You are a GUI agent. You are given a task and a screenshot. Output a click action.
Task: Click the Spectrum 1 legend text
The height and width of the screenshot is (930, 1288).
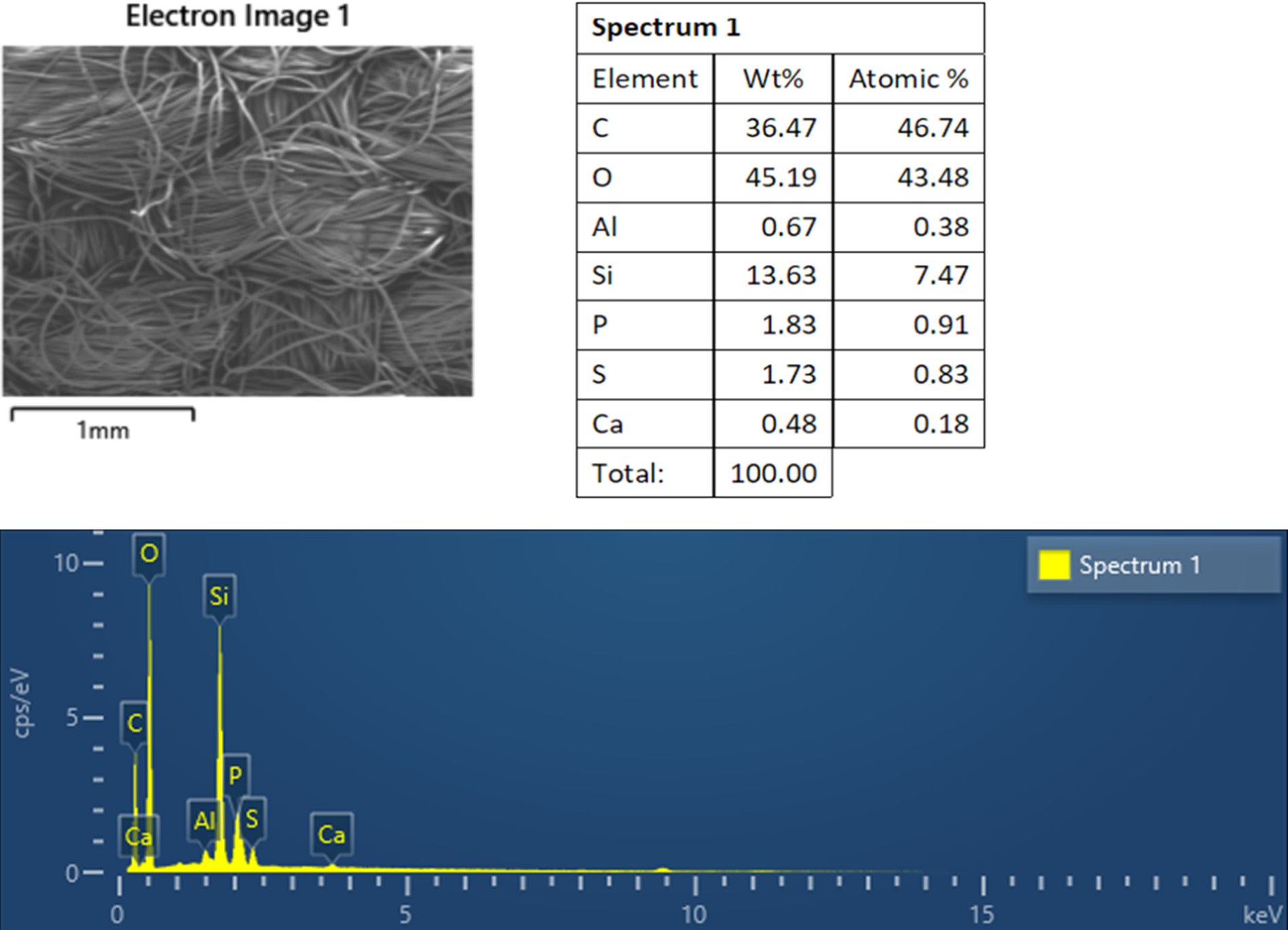(1139, 565)
